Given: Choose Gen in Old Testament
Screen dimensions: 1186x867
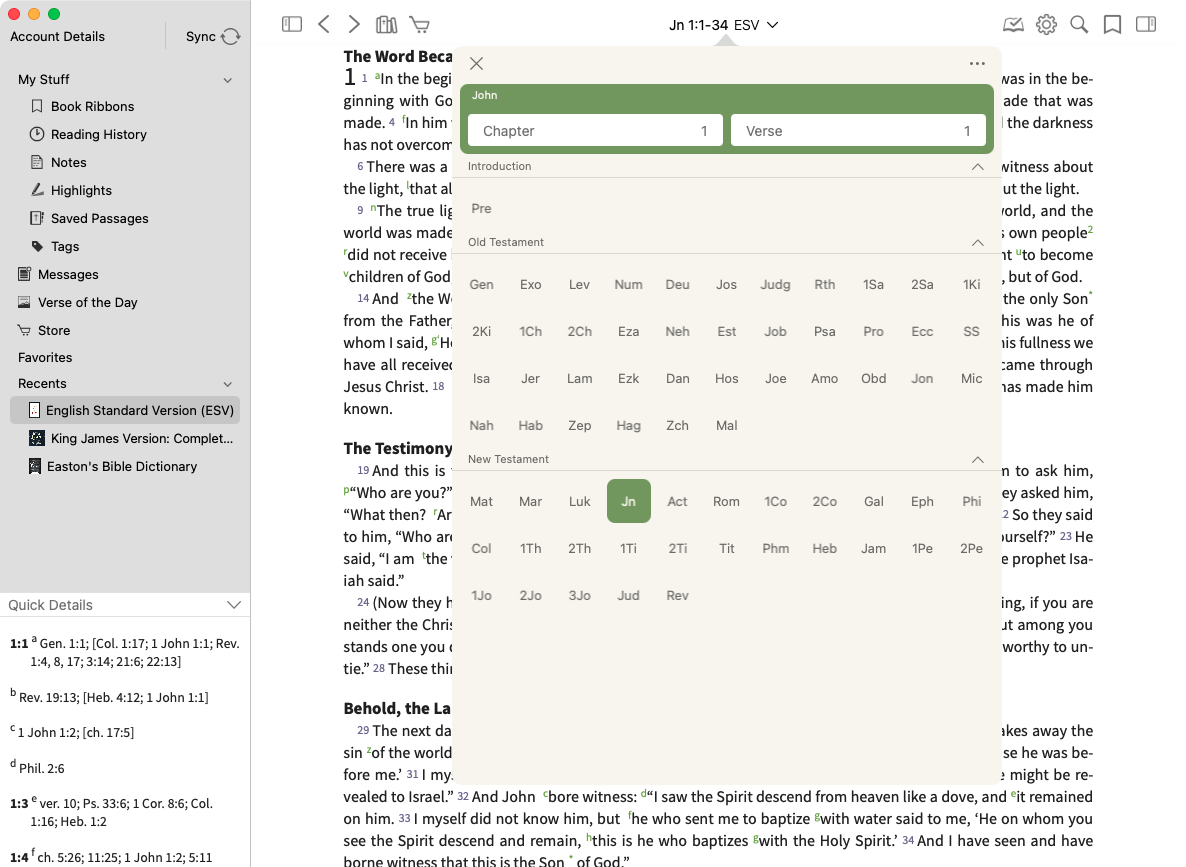Looking at the screenshot, I should click(x=481, y=284).
